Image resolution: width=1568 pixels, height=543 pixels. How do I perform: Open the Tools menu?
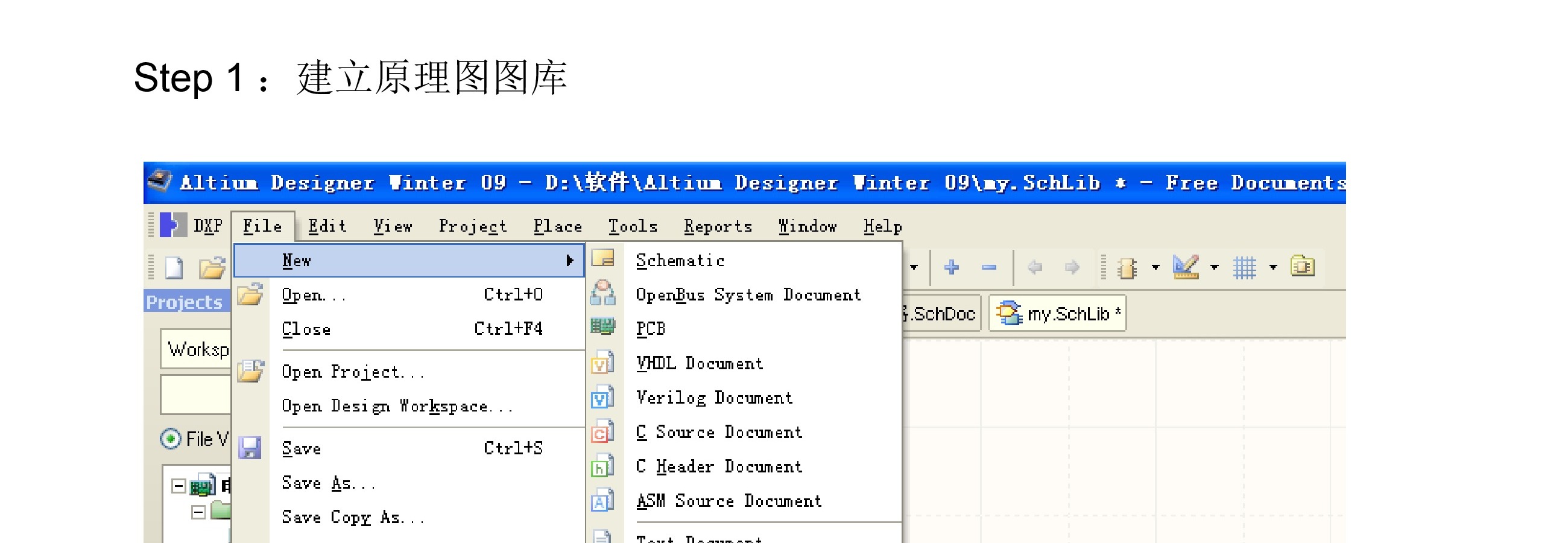633,226
